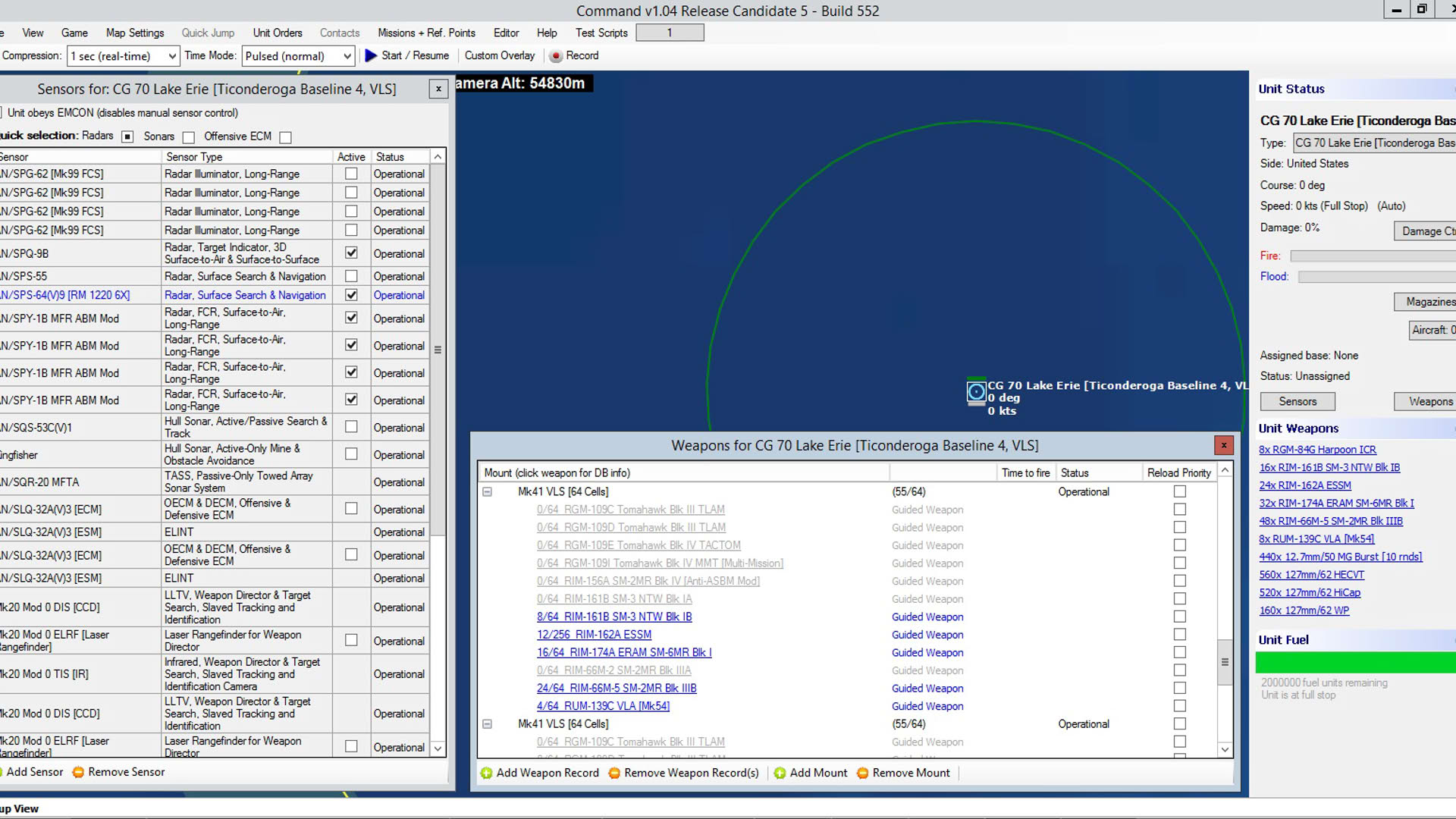Open the Magazines button
1456x819 pixels.
[x=1426, y=302]
